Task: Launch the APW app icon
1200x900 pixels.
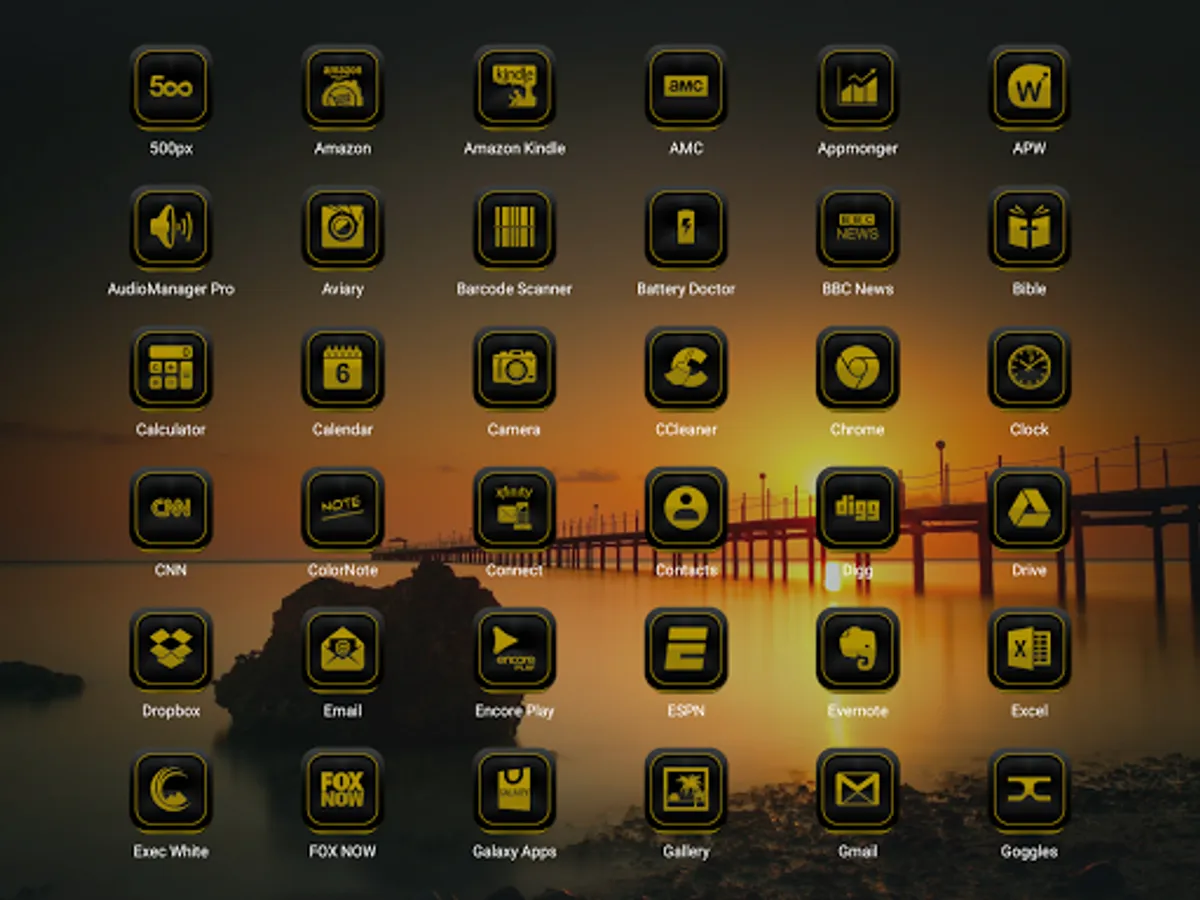Action: point(1029,87)
